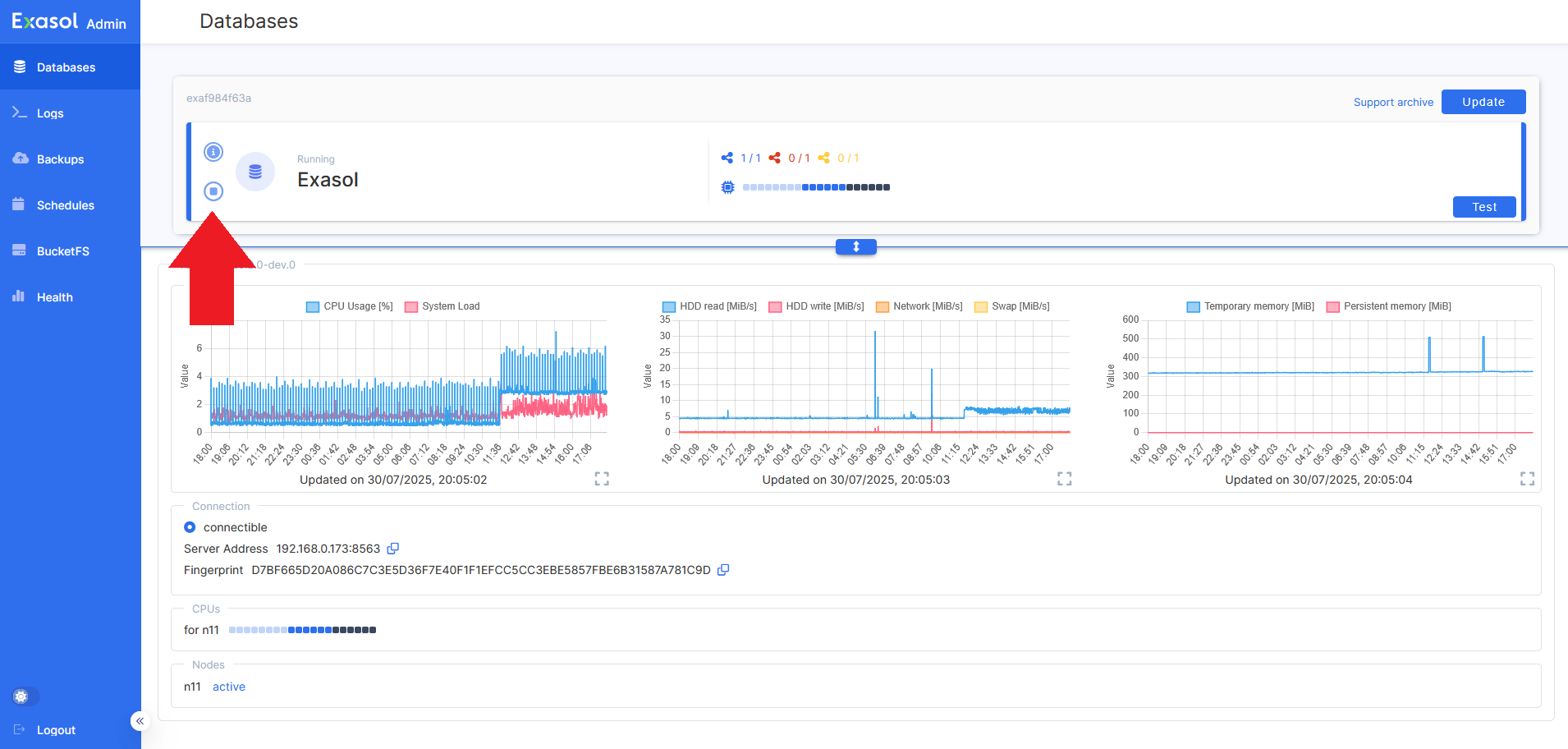Viewport: 1568px width, 749px height.
Task: Copy the Fingerprint to clipboard
Action: [723, 570]
